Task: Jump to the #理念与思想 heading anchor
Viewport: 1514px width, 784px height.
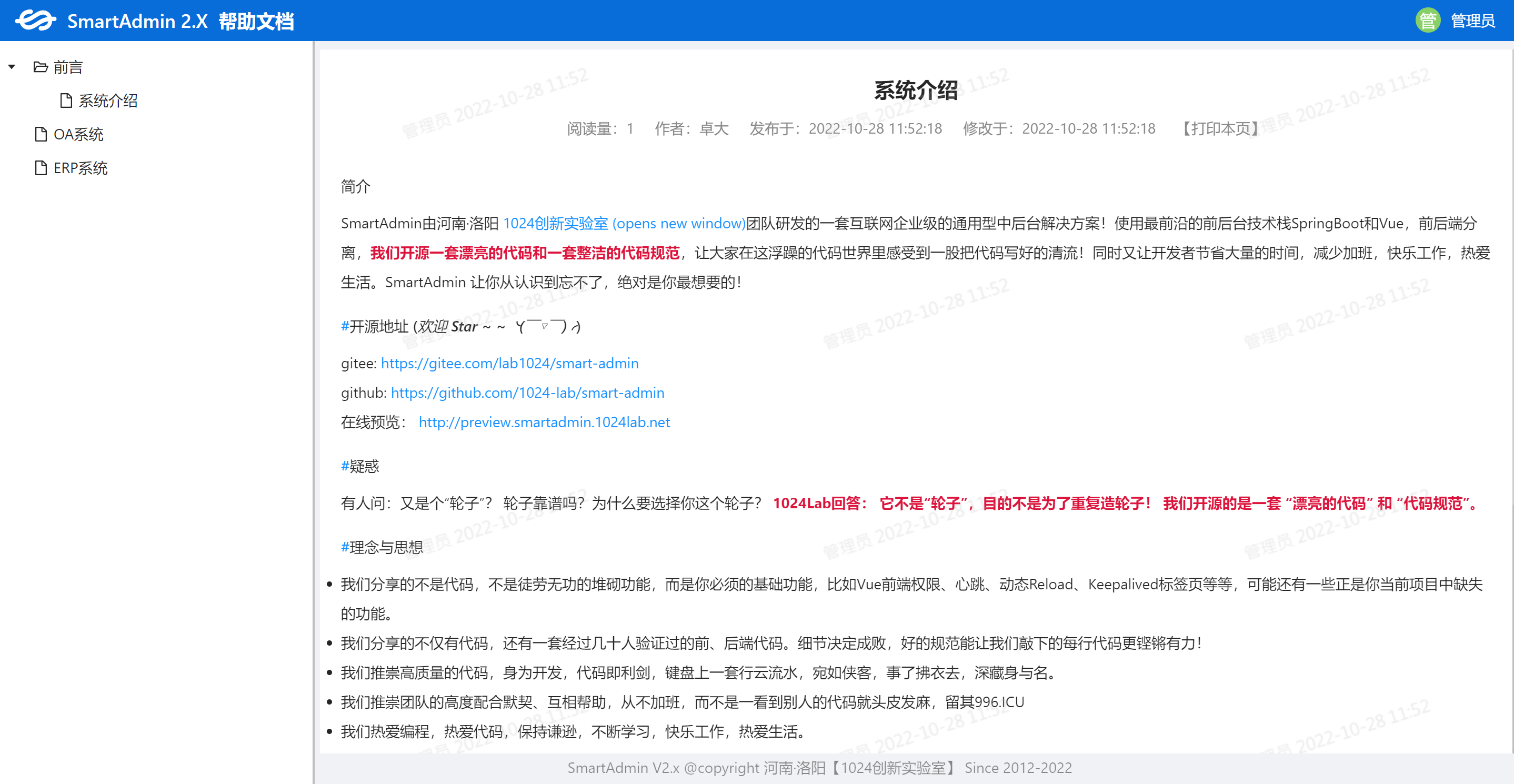Action: tap(345, 547)
